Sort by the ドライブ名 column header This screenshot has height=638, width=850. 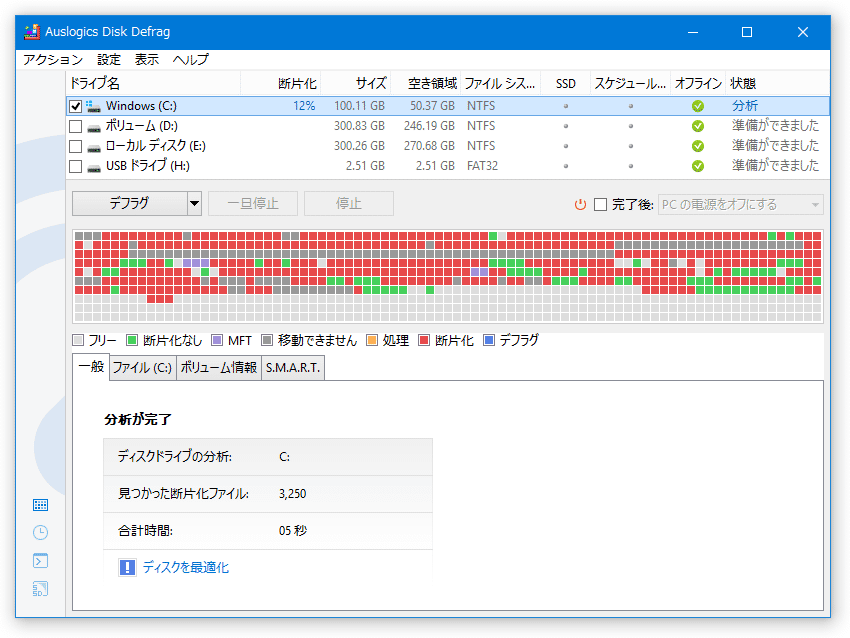[x=153, y=83]
